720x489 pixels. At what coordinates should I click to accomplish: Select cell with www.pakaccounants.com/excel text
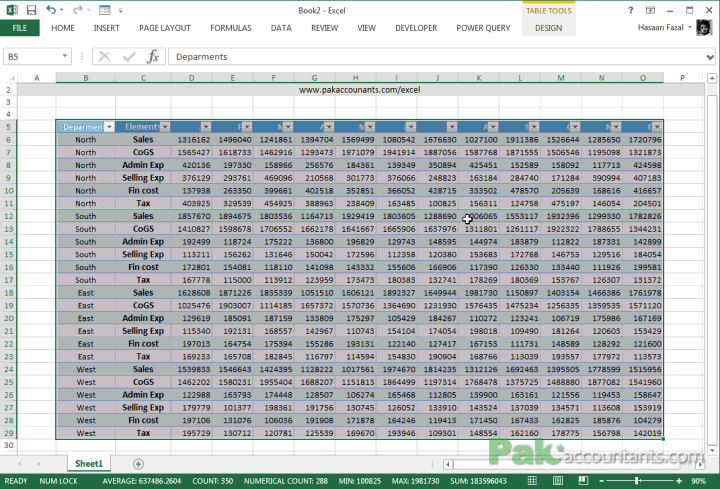coord(360,90)
